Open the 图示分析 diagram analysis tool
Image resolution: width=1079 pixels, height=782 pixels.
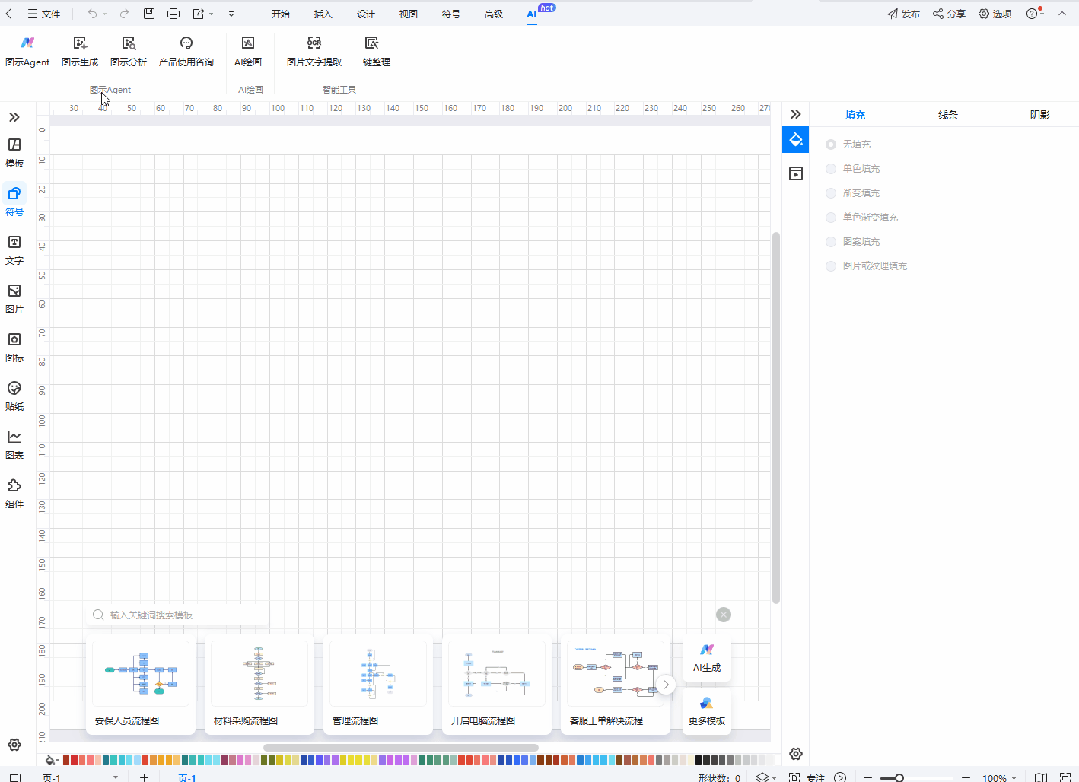pyautogui.click(x=129, y=52)
